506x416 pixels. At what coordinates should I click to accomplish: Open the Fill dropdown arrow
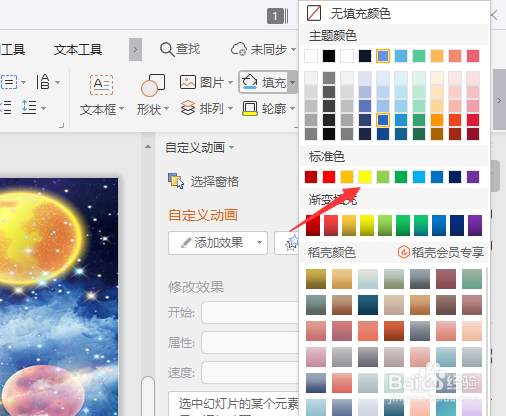[292, 82]
